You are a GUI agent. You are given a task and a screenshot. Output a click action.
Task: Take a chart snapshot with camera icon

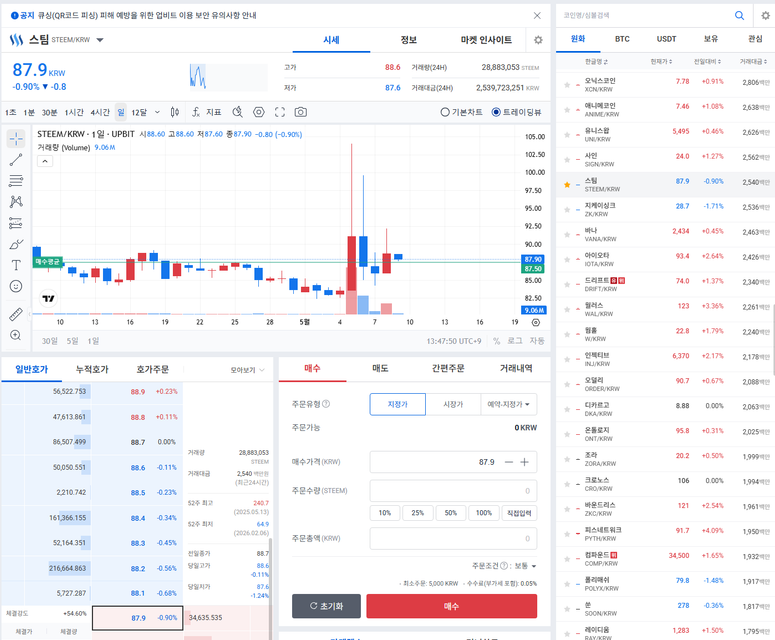point(301,112)
